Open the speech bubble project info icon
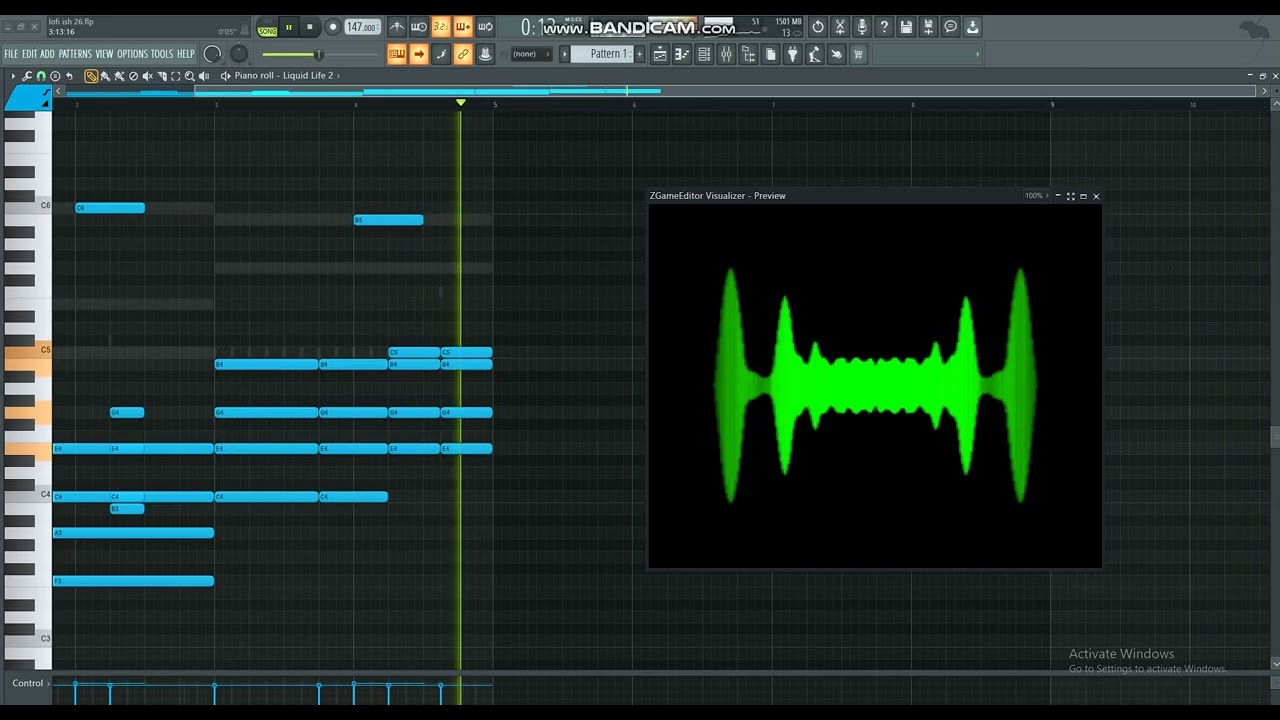The width and height of the screenshot is (1280, 720). 950,27
